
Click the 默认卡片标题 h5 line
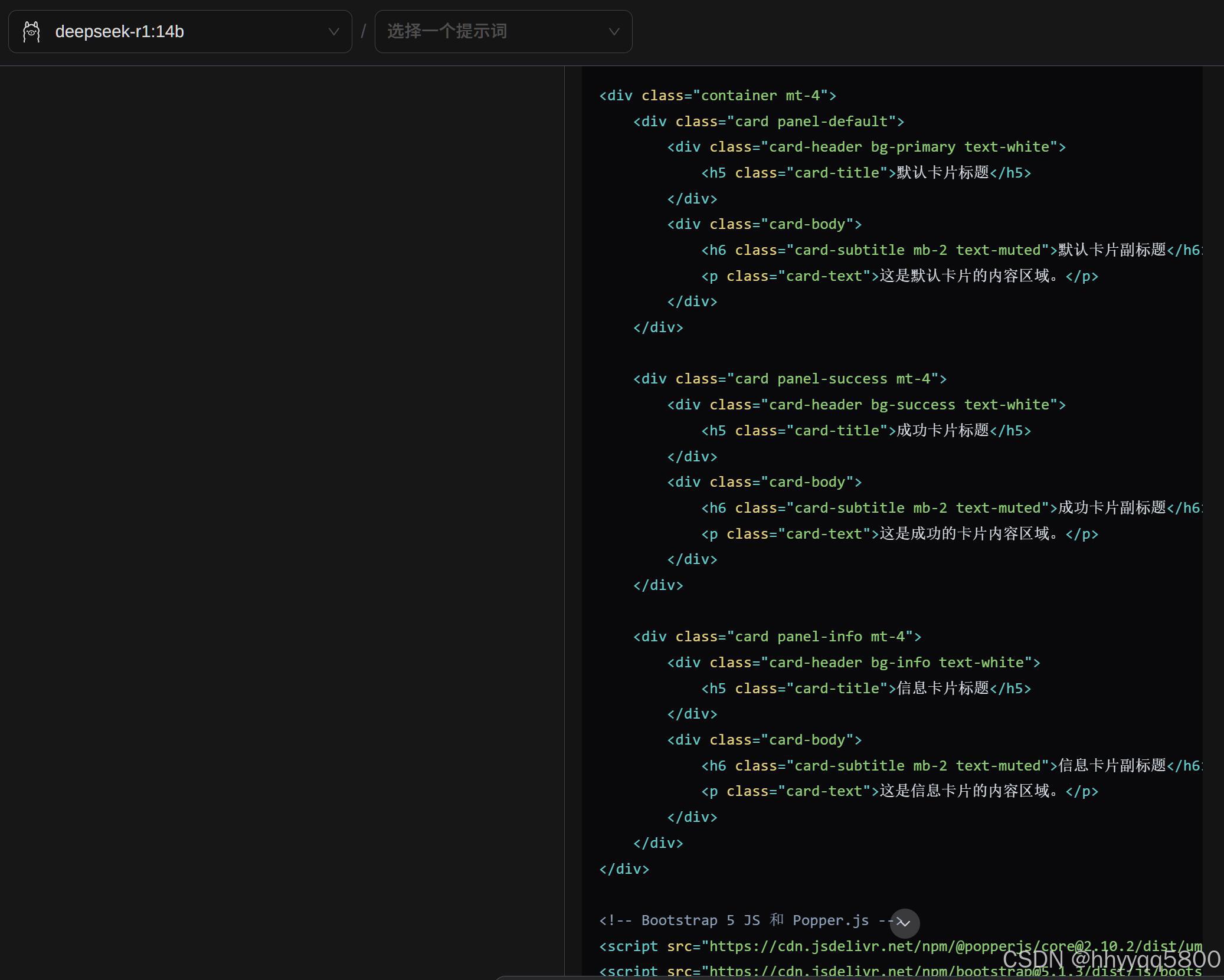click(x=866, y=173)
